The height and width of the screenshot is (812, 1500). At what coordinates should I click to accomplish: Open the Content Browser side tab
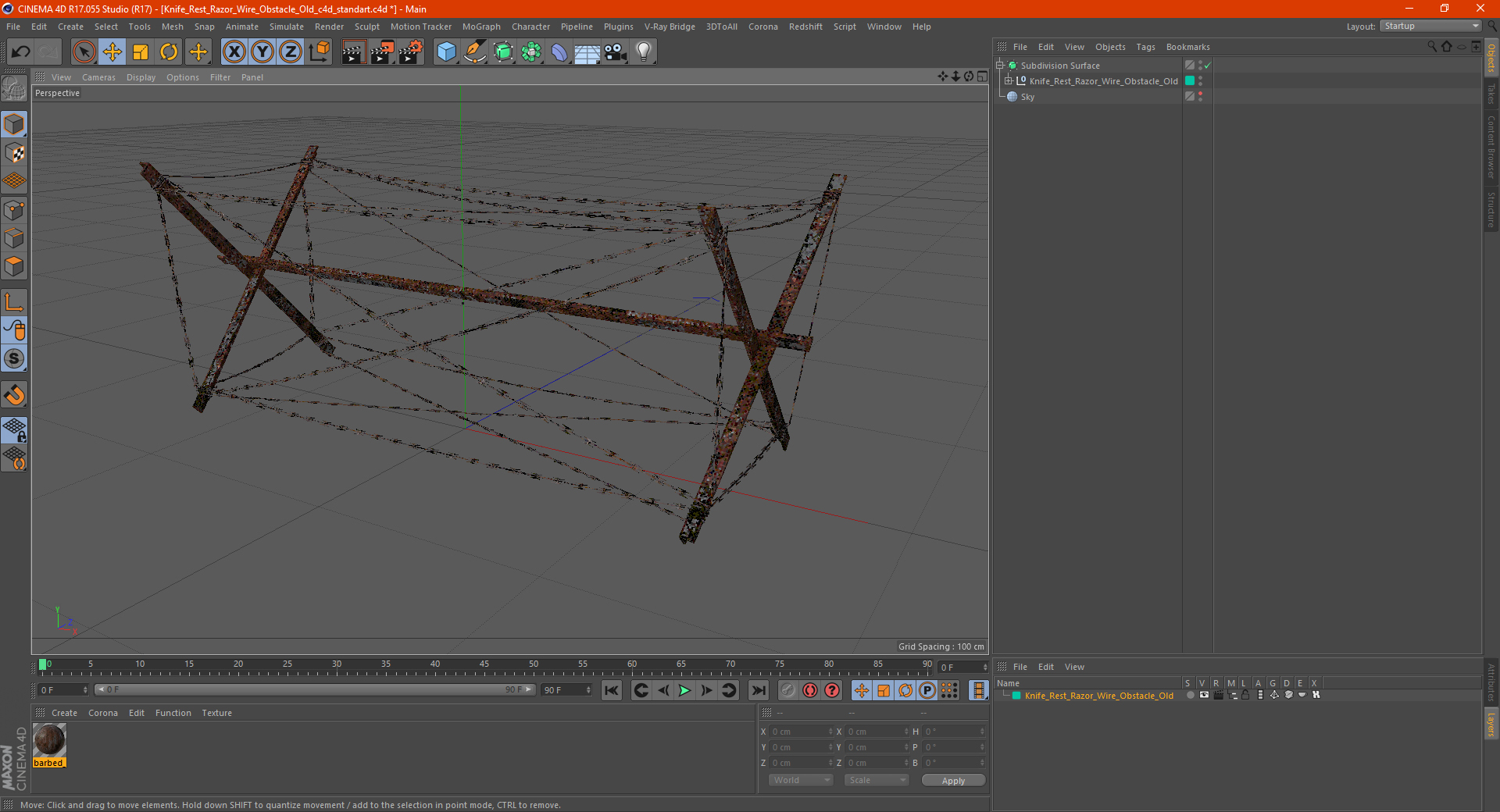[1491, 147]
